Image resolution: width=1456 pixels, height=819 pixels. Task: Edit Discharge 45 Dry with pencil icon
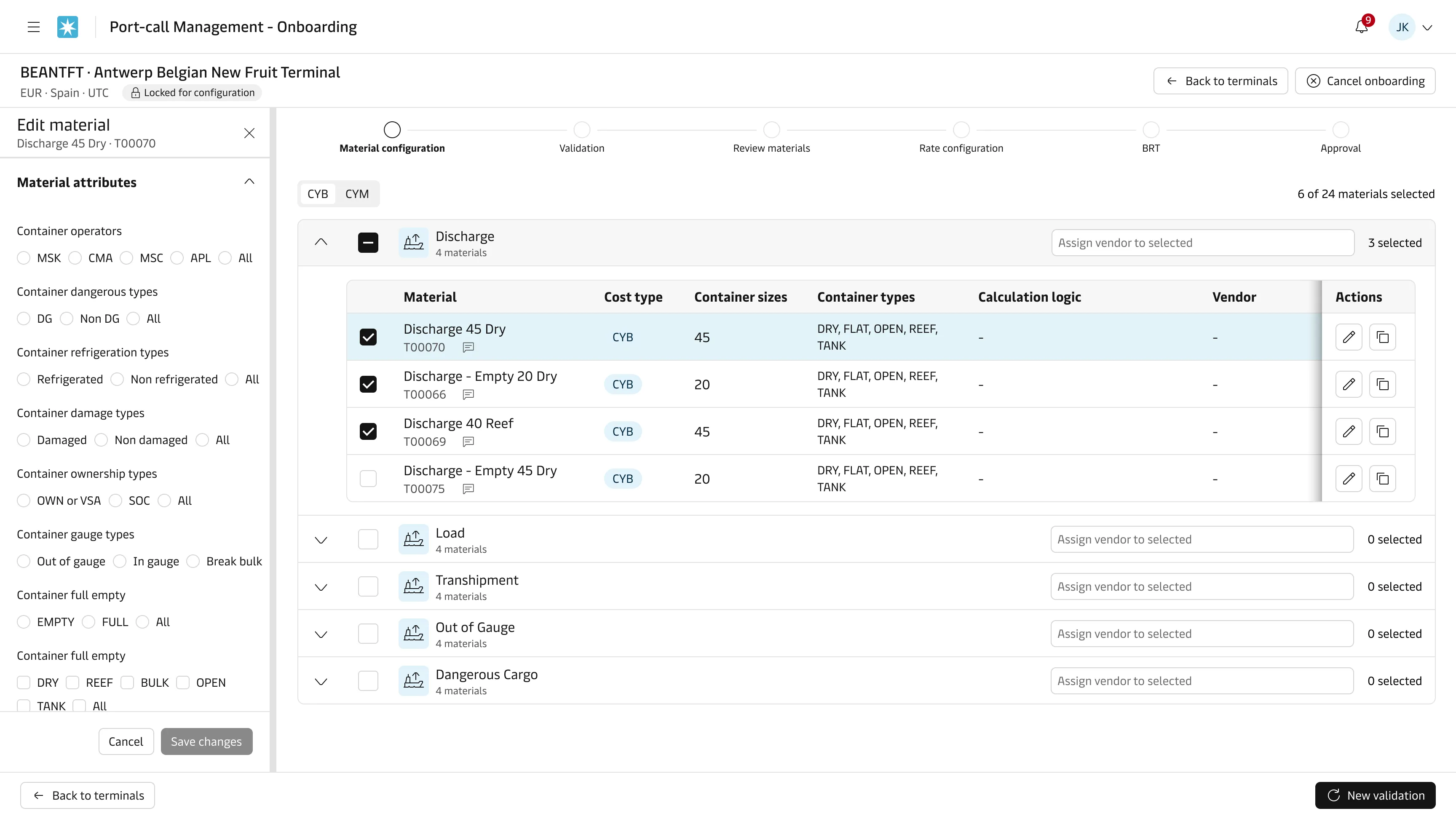point(1349,337)
